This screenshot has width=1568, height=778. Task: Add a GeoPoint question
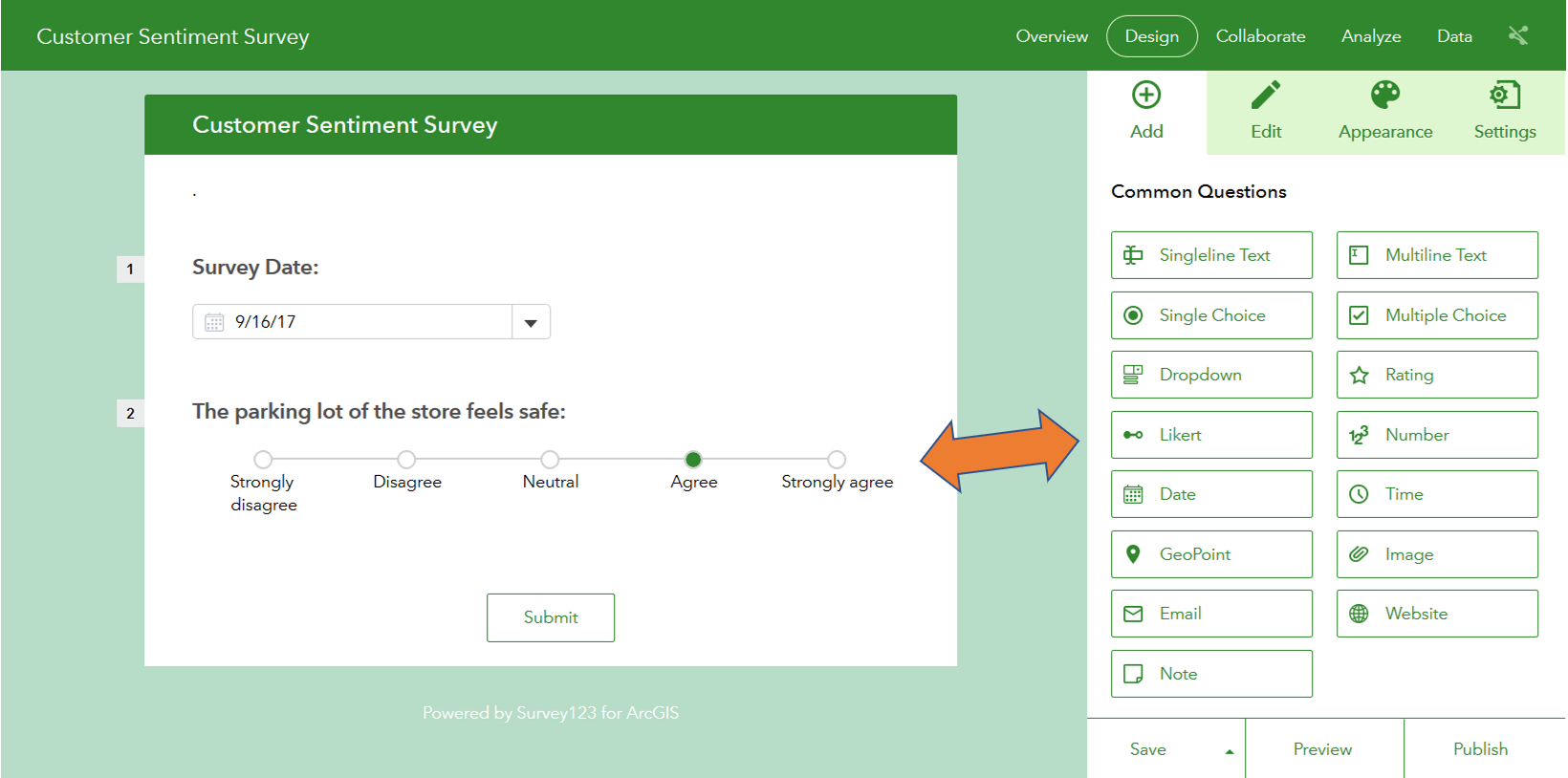1211,554
